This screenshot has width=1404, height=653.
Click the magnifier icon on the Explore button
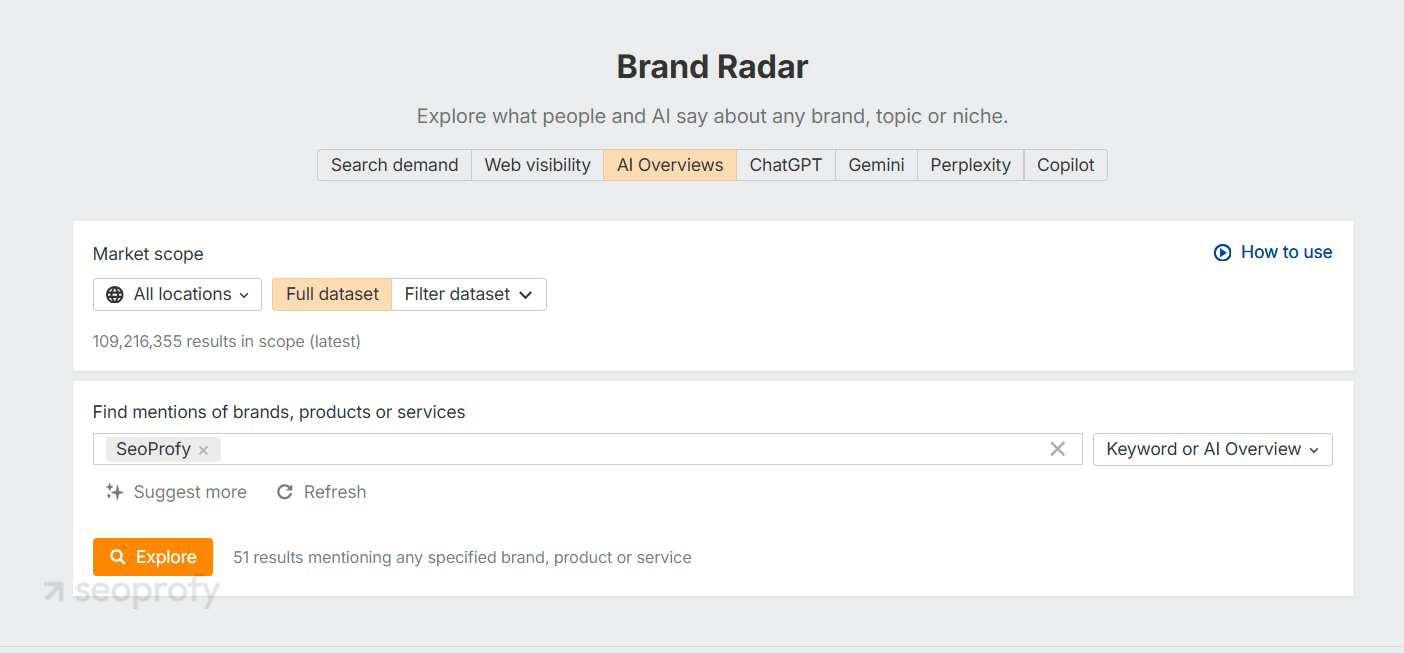click(118, 557)
